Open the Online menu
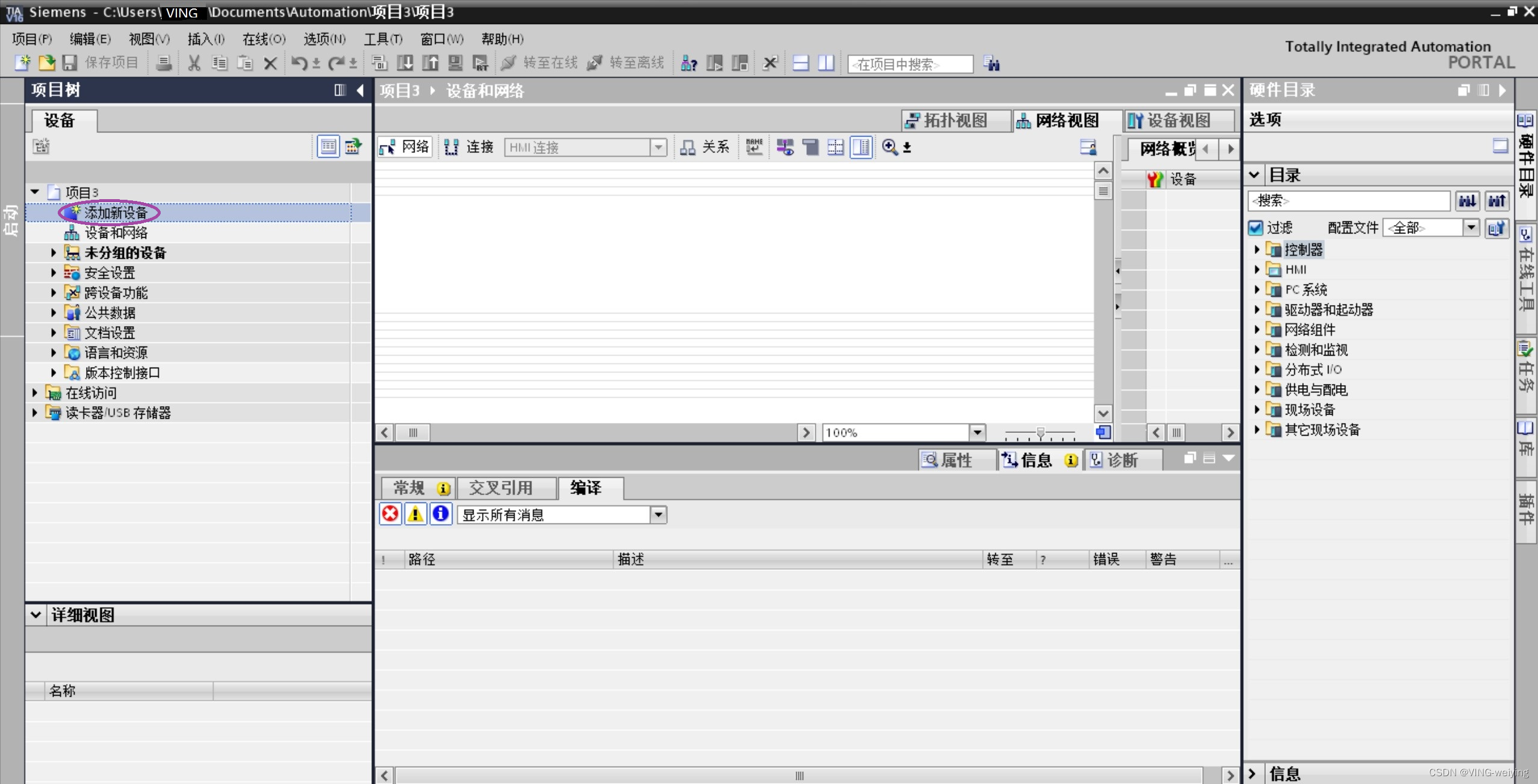 [264, 39]
